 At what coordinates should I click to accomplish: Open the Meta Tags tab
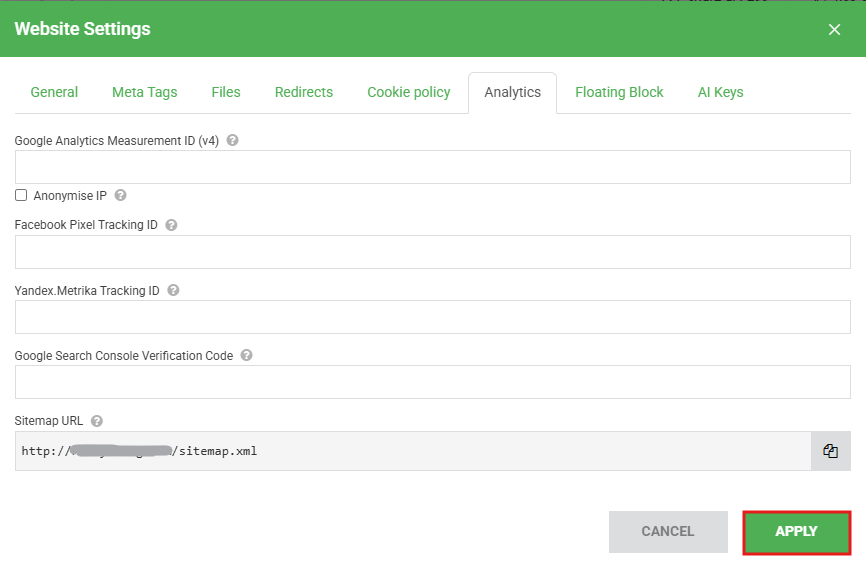coord(144,92)
